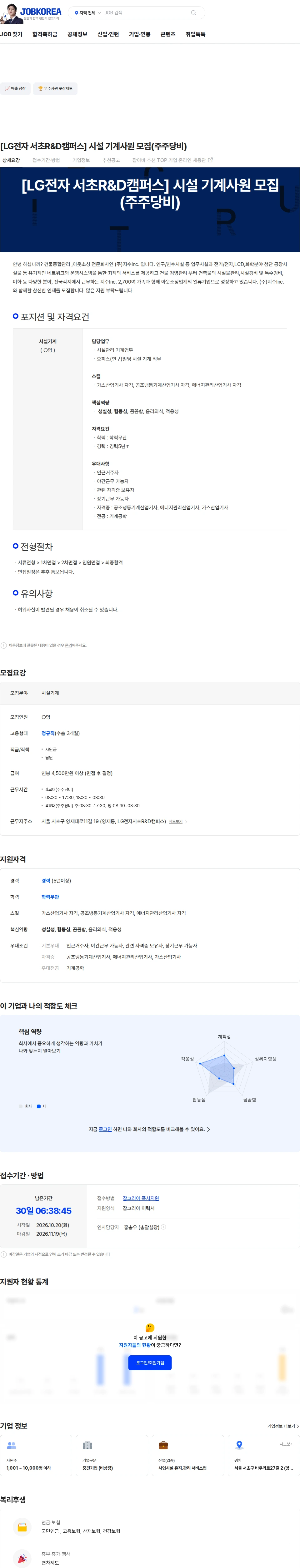The width and height of the screenshot is (300, 1568).
Task: Open 지도보기 link in 위치 card
Action: click(287, 1444)
